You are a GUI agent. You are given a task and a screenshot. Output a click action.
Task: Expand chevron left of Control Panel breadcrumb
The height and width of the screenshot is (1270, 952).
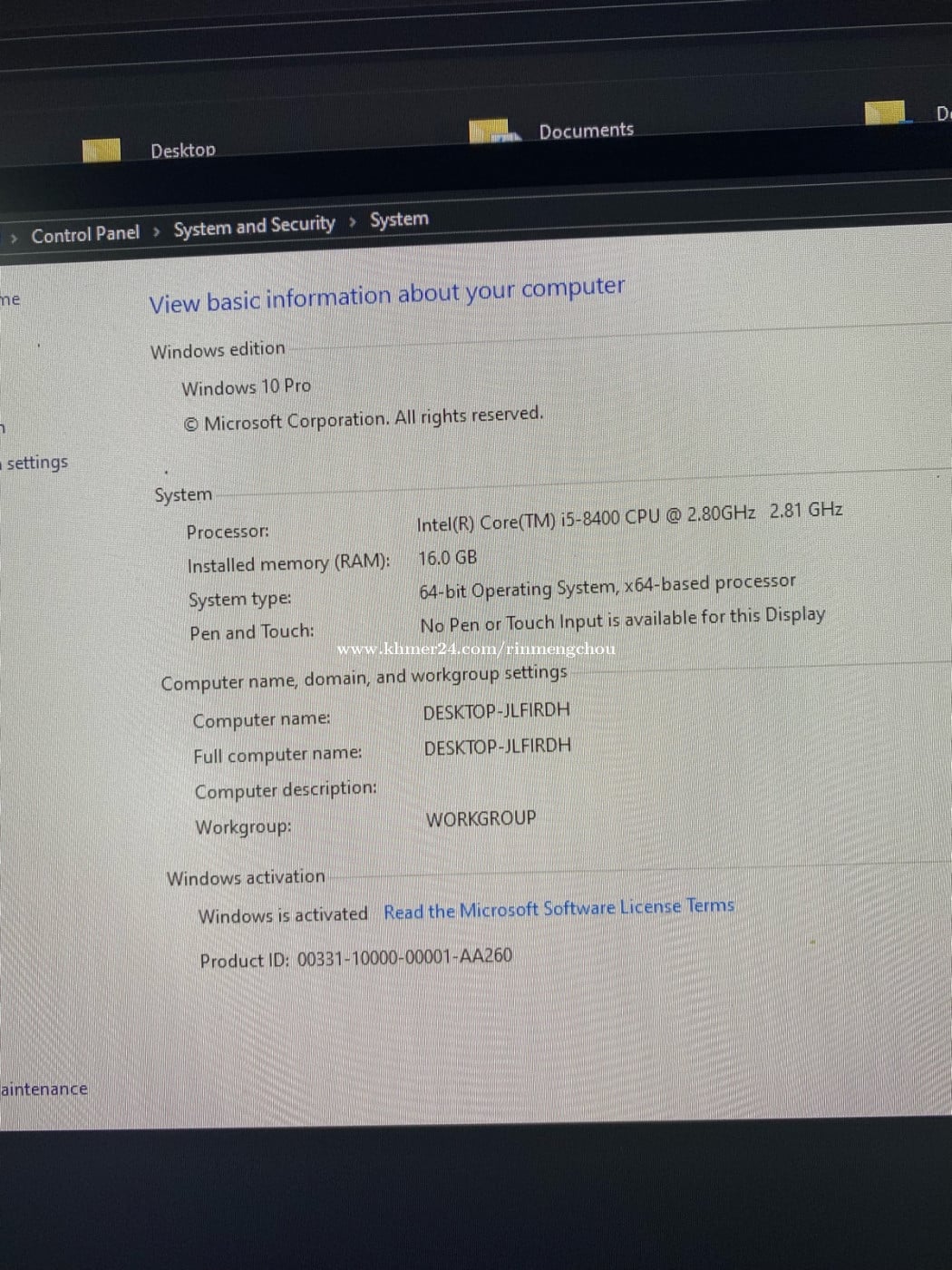point(14,238)
